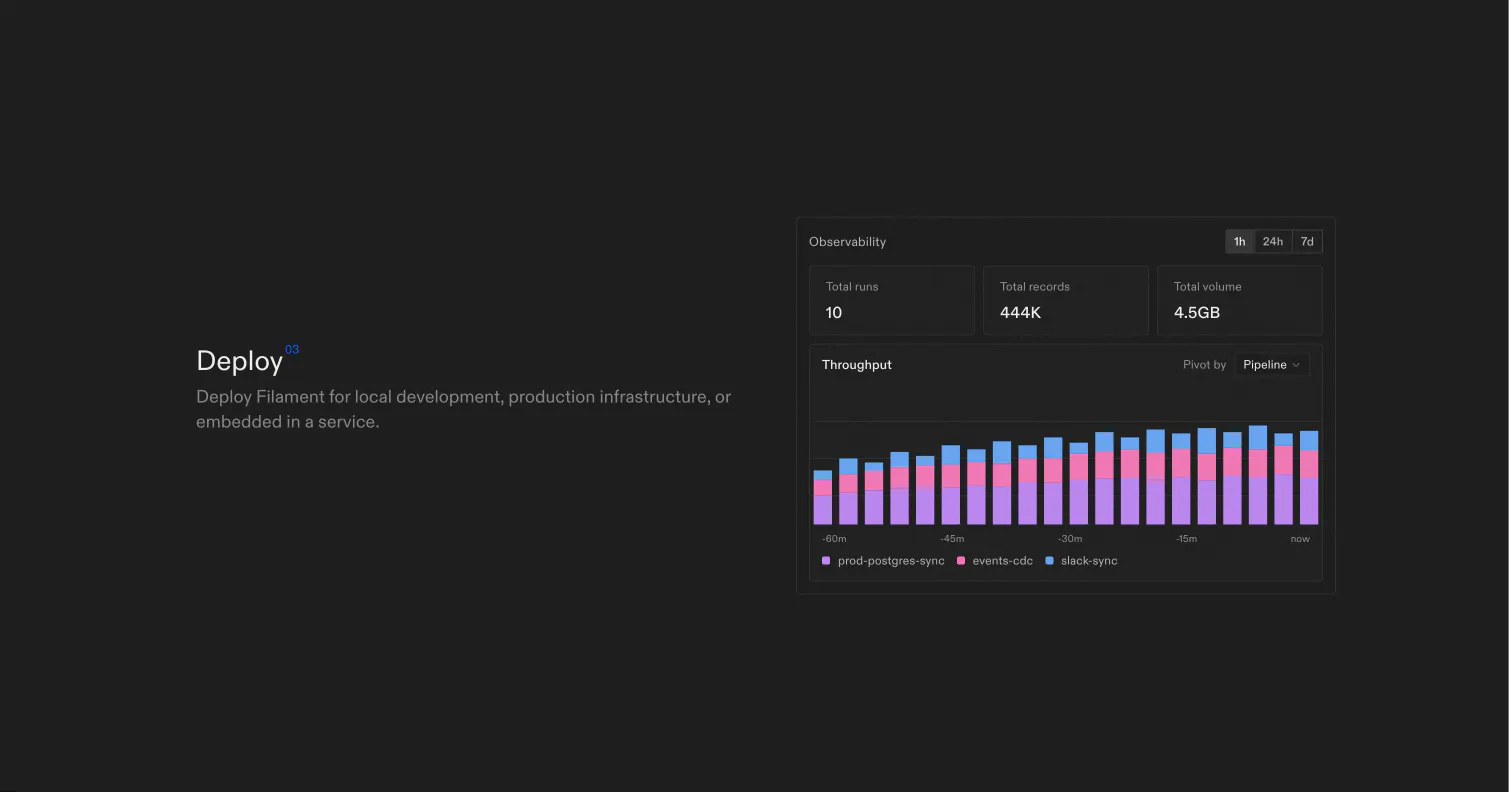The width and height of the screenshot is (1512, 793).
Task: Click the Total records value 444K
Action: point(1021,313)
